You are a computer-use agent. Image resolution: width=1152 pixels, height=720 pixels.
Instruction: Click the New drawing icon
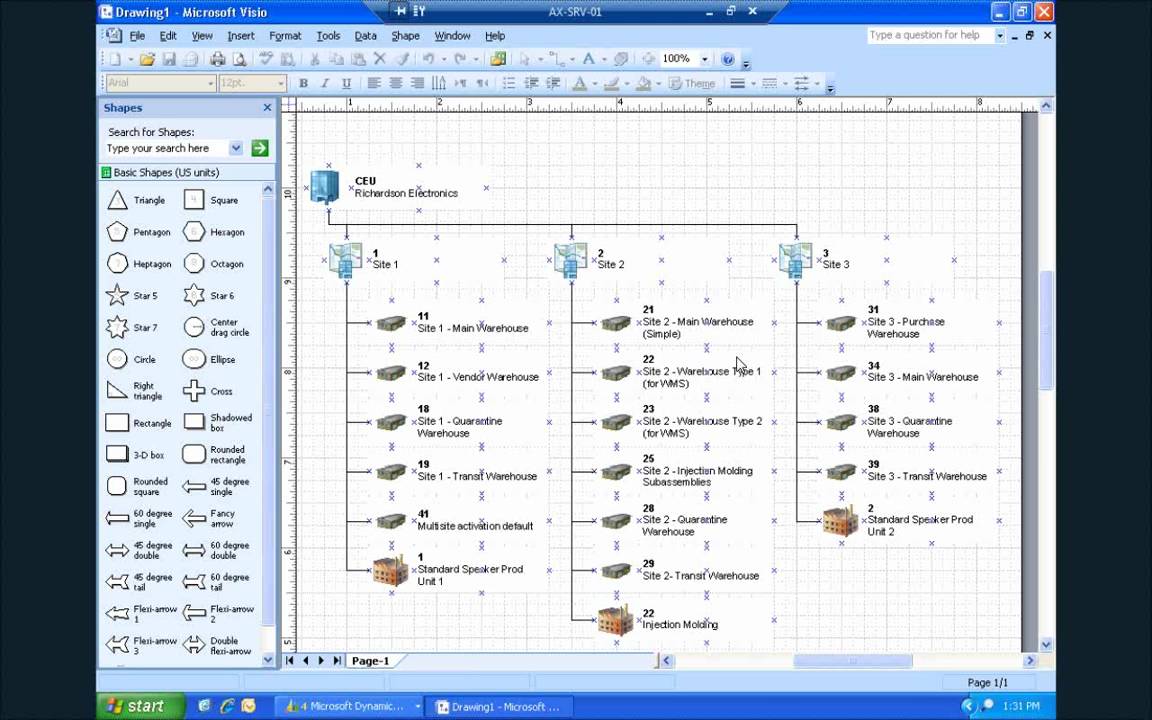pyautogui.click(x=115, y=60)
